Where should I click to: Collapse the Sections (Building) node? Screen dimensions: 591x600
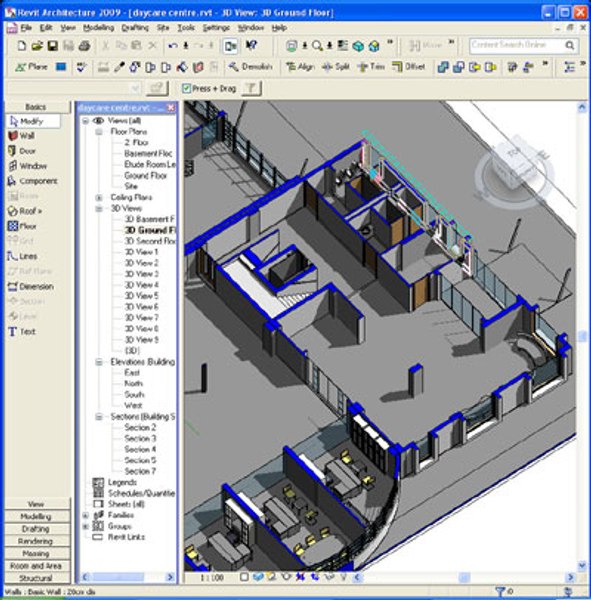[x=99, y=417]
